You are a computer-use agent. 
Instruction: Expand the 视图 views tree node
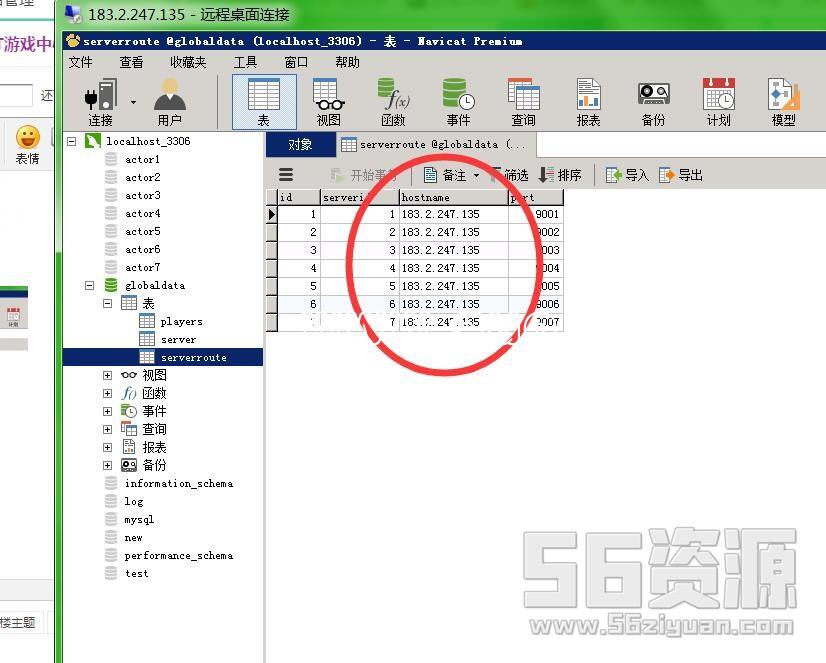(108, 376)
